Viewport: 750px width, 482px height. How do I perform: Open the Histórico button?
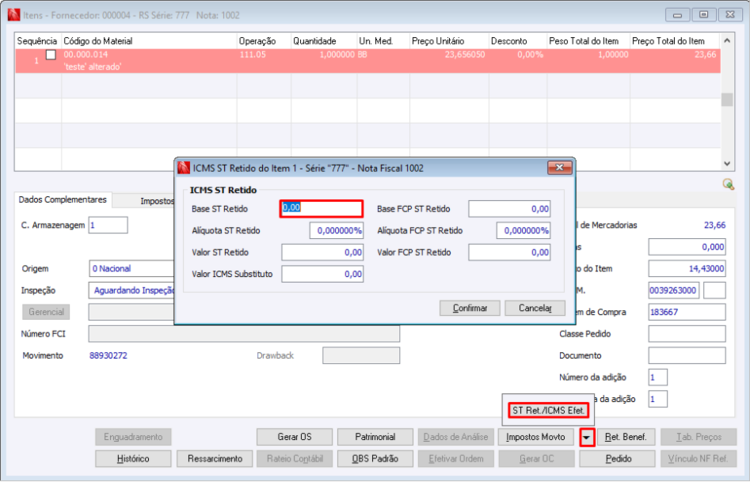[x=133, y=459]
